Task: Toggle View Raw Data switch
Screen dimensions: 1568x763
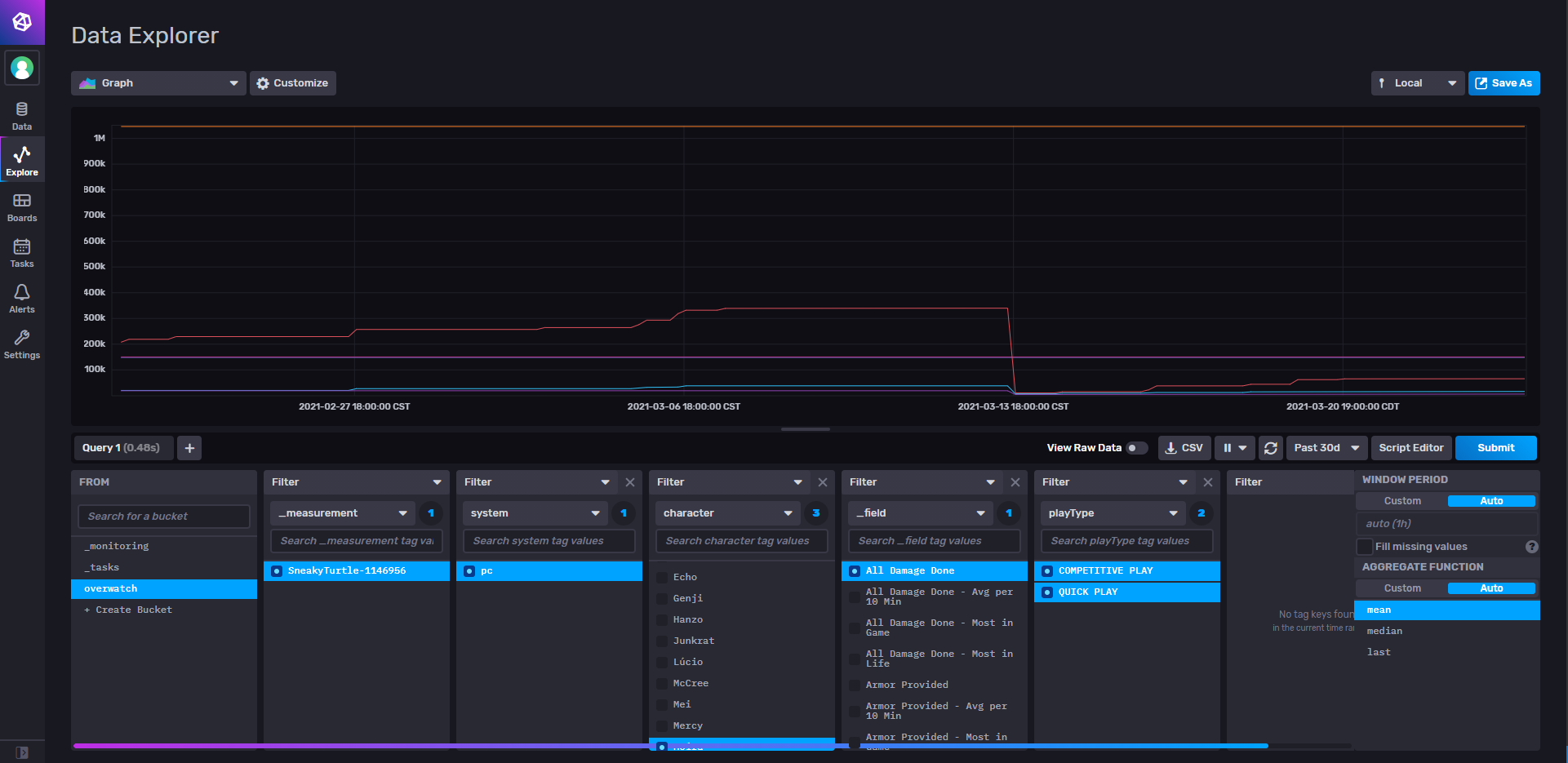Action: (1136, 448)
